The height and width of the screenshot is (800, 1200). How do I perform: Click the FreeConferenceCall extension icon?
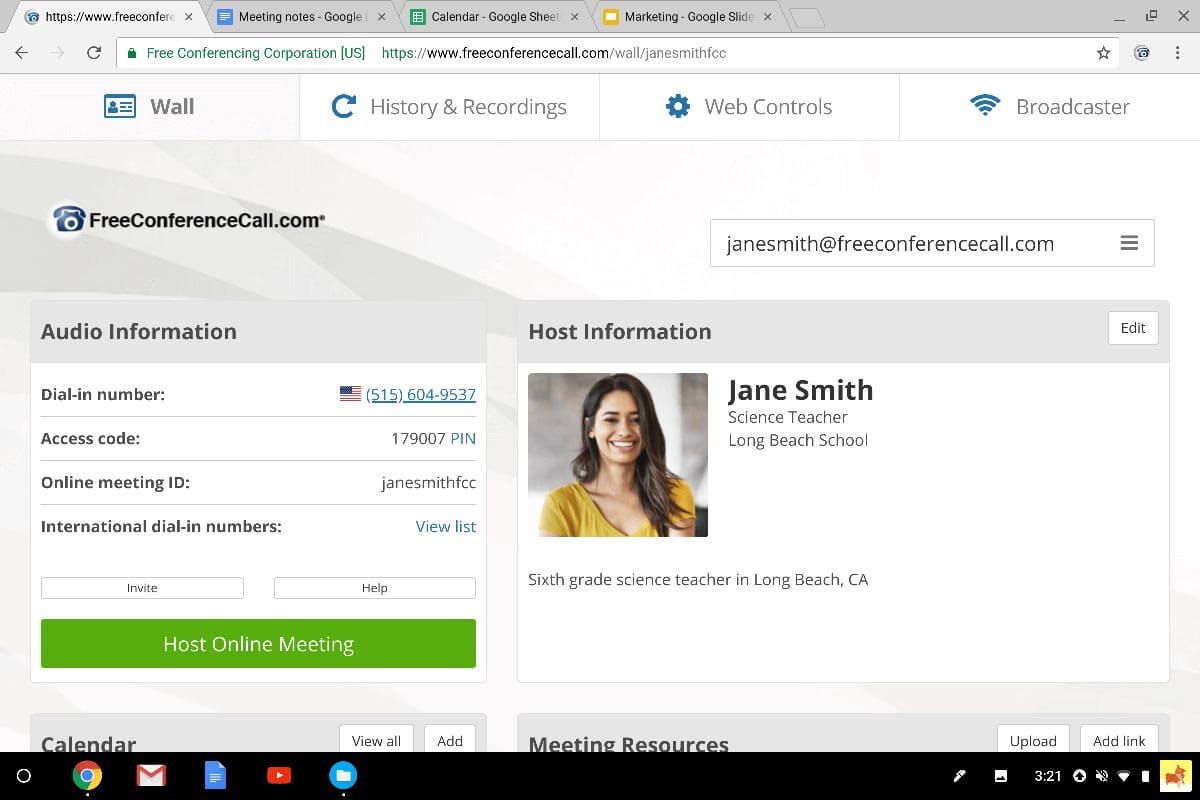(1142, 53)
